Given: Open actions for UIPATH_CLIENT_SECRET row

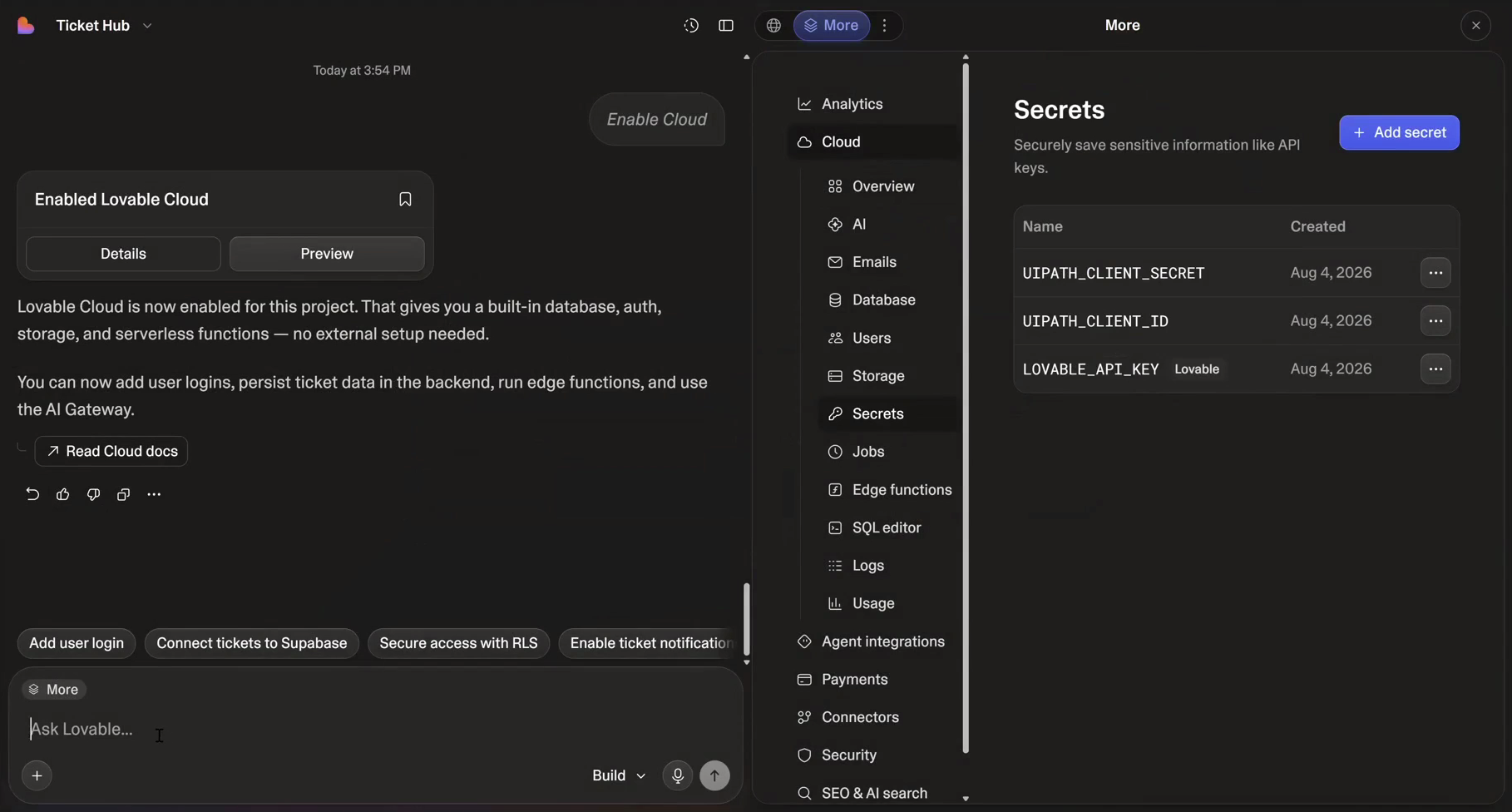Looking at the screenshot, I should [x=1435, y=273].
